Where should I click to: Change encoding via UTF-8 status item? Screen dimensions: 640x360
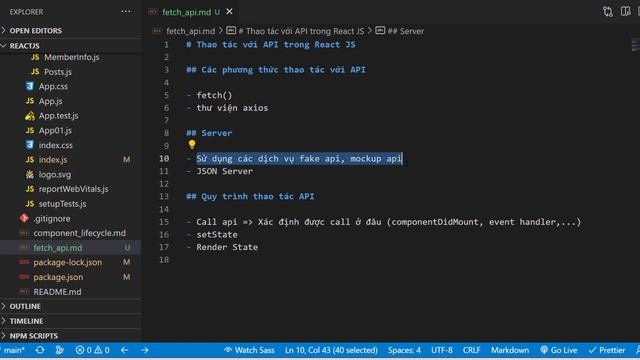[x=442, y=350]
